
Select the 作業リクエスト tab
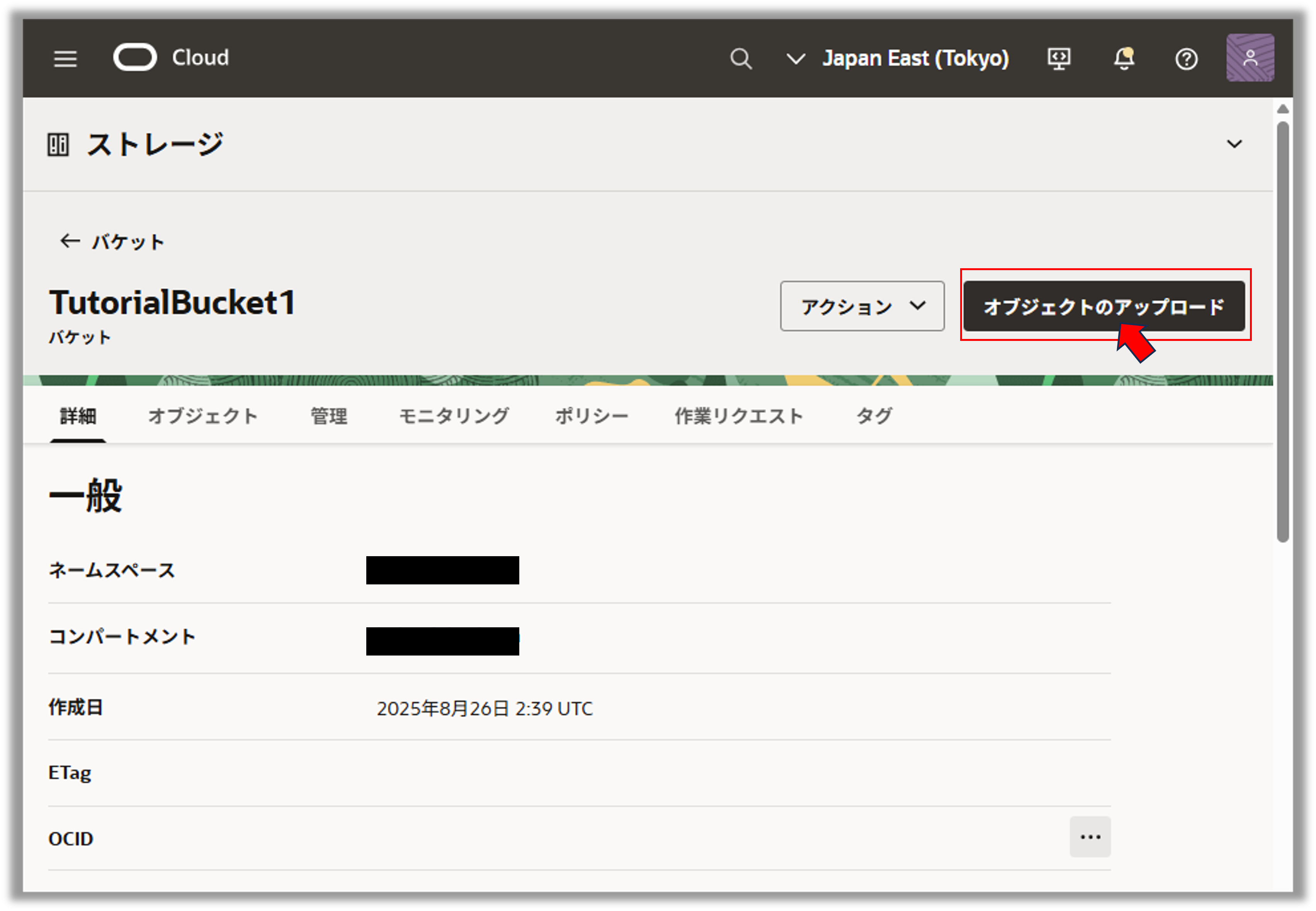[x=739, y=415]
